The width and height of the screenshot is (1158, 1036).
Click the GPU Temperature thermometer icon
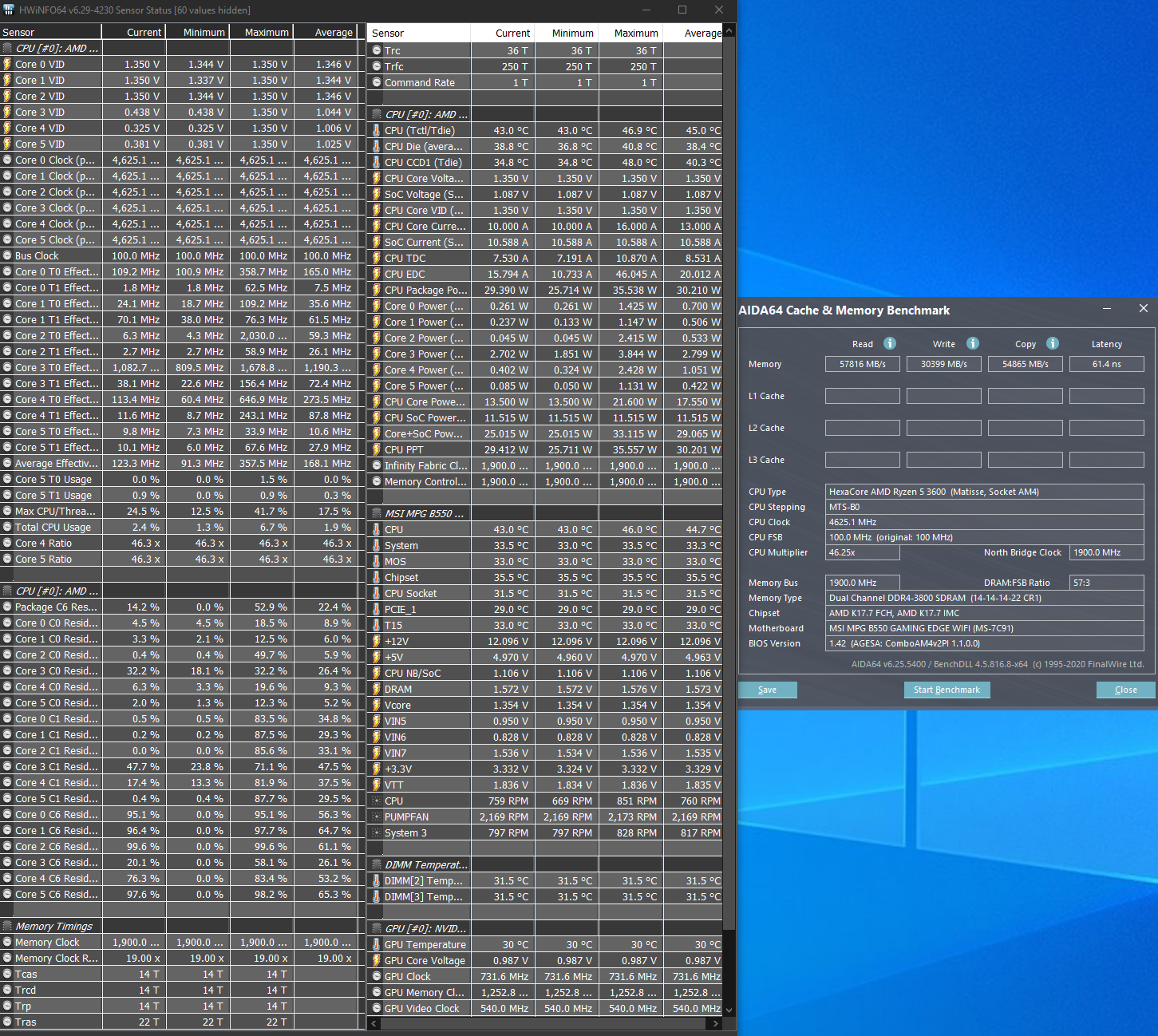(377, 944)
